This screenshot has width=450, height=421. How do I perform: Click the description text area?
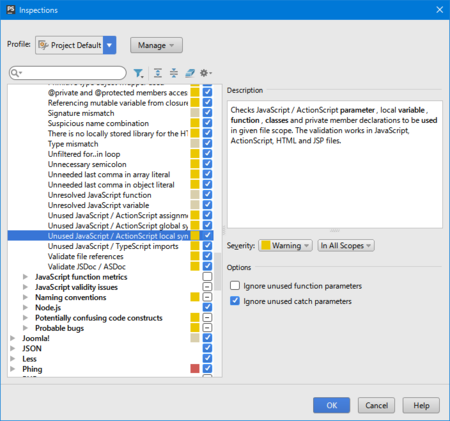(x=335, y=164)
